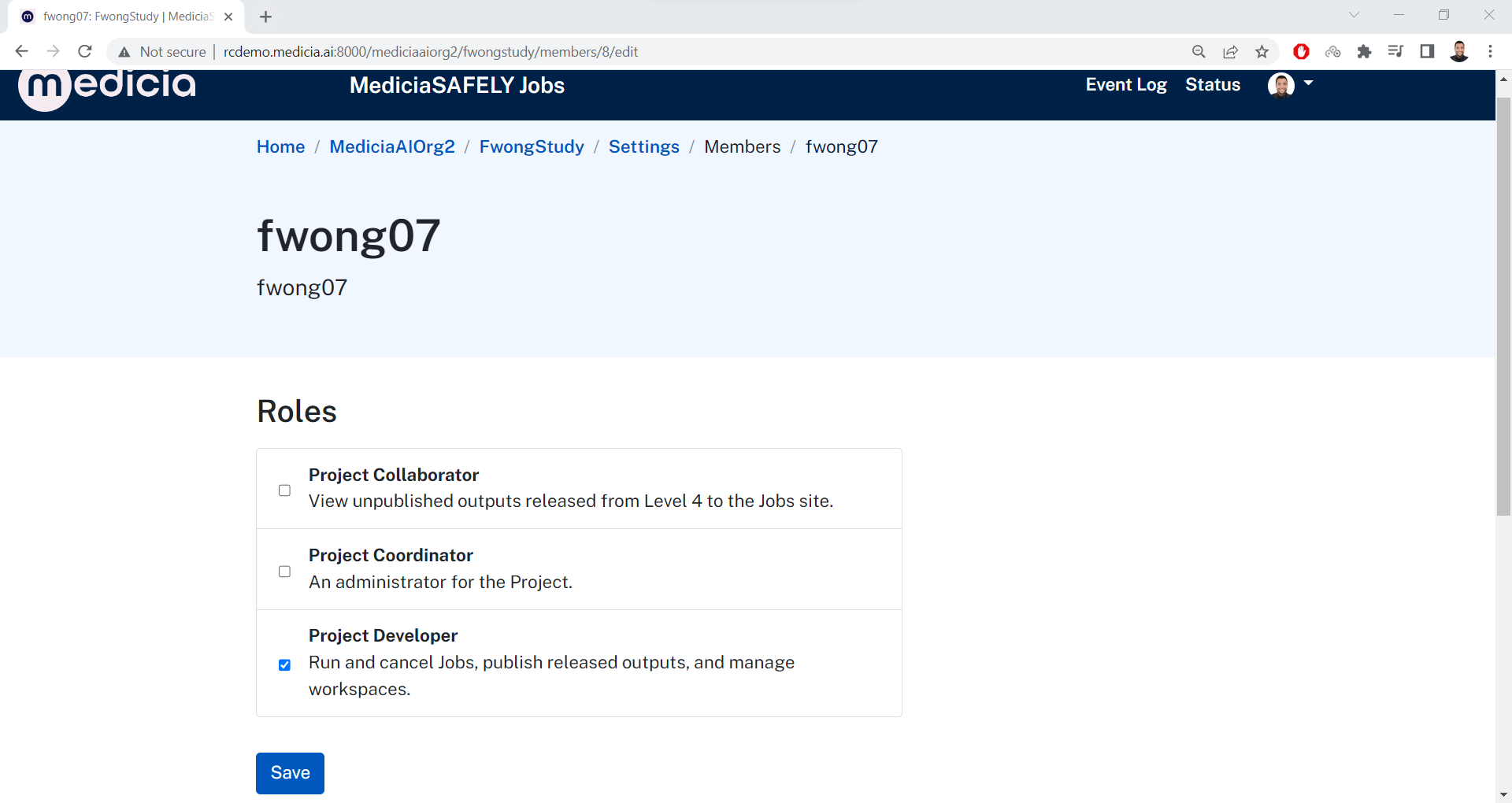The height and width of the screenshot is (803, 1512).
Task: Select the fwong07 FwongStudy tab
Action: [x=126, y=17]
